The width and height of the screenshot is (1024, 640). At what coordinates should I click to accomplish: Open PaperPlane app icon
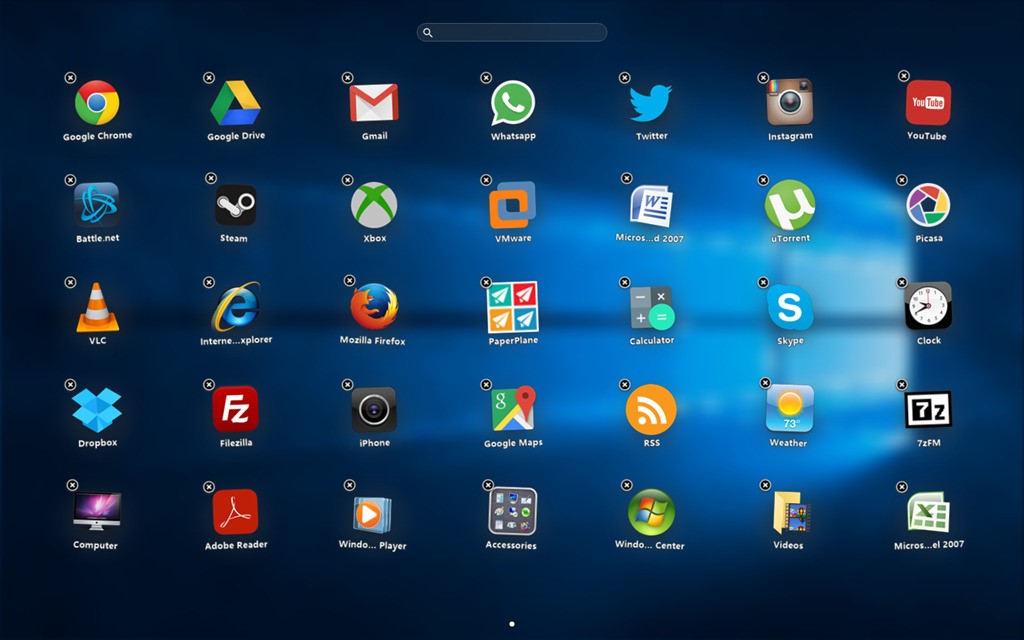[x=513, y=307]
